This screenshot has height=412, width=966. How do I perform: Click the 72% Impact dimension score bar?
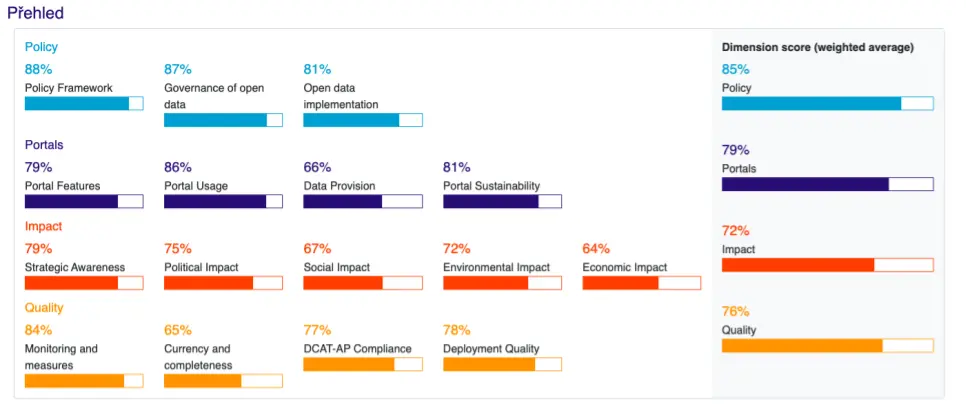coord(827,265)
